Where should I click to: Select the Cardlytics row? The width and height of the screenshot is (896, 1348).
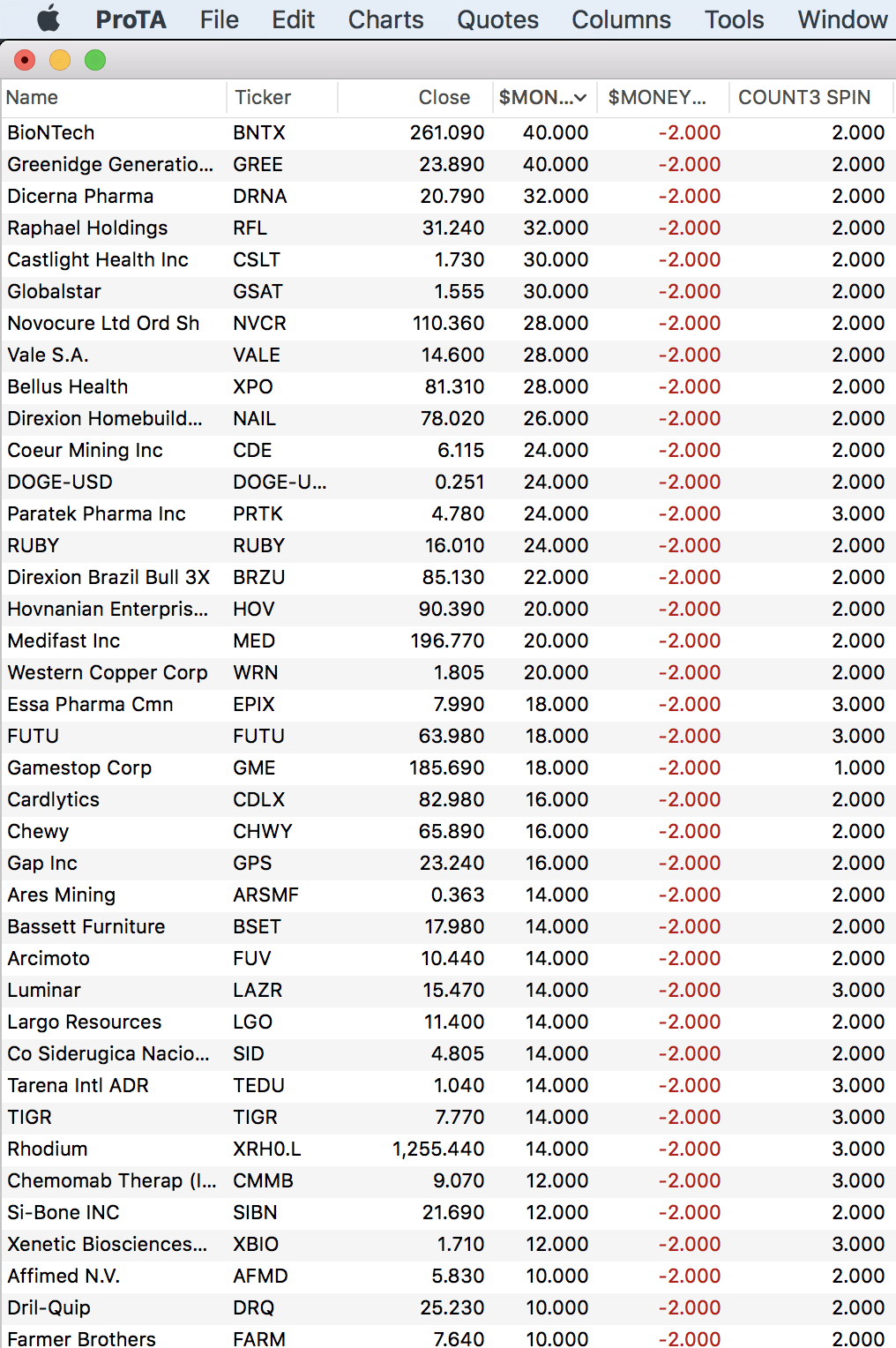[448, 799]
